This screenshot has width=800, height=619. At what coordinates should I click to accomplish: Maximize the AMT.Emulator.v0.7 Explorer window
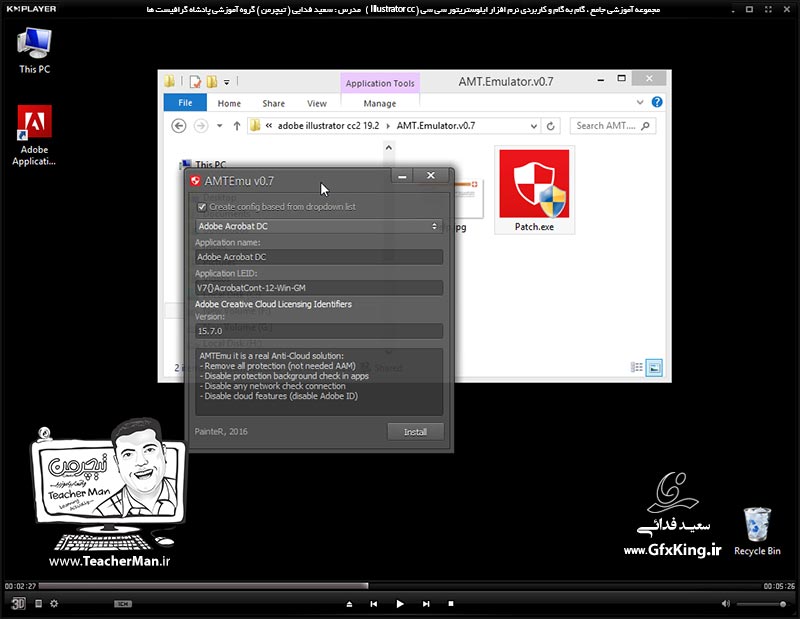point(621,79)
